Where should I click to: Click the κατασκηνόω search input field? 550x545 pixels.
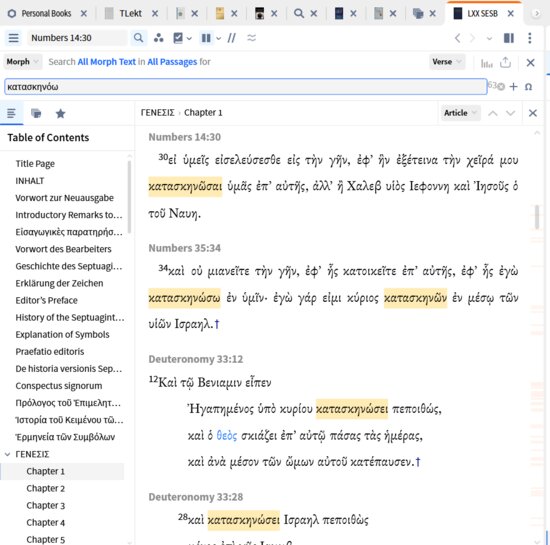[x=246, y=87]
